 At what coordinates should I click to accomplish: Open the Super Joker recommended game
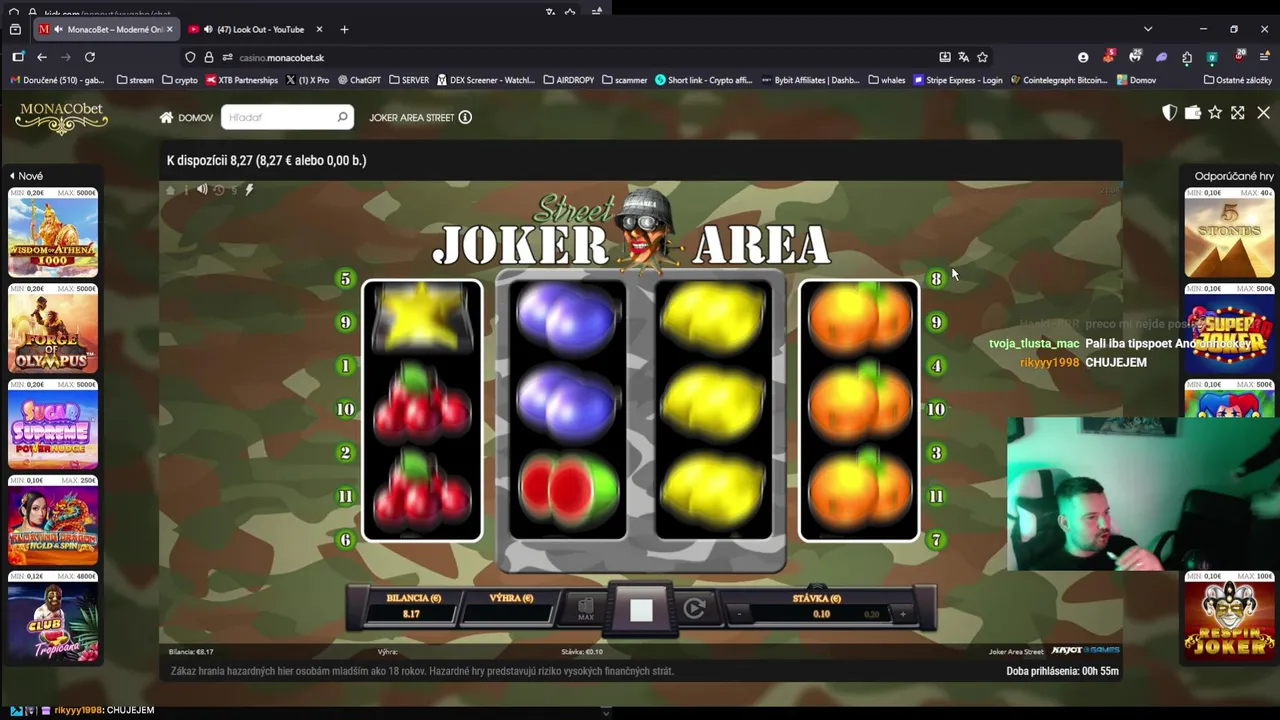click(x=1229, y=328)
